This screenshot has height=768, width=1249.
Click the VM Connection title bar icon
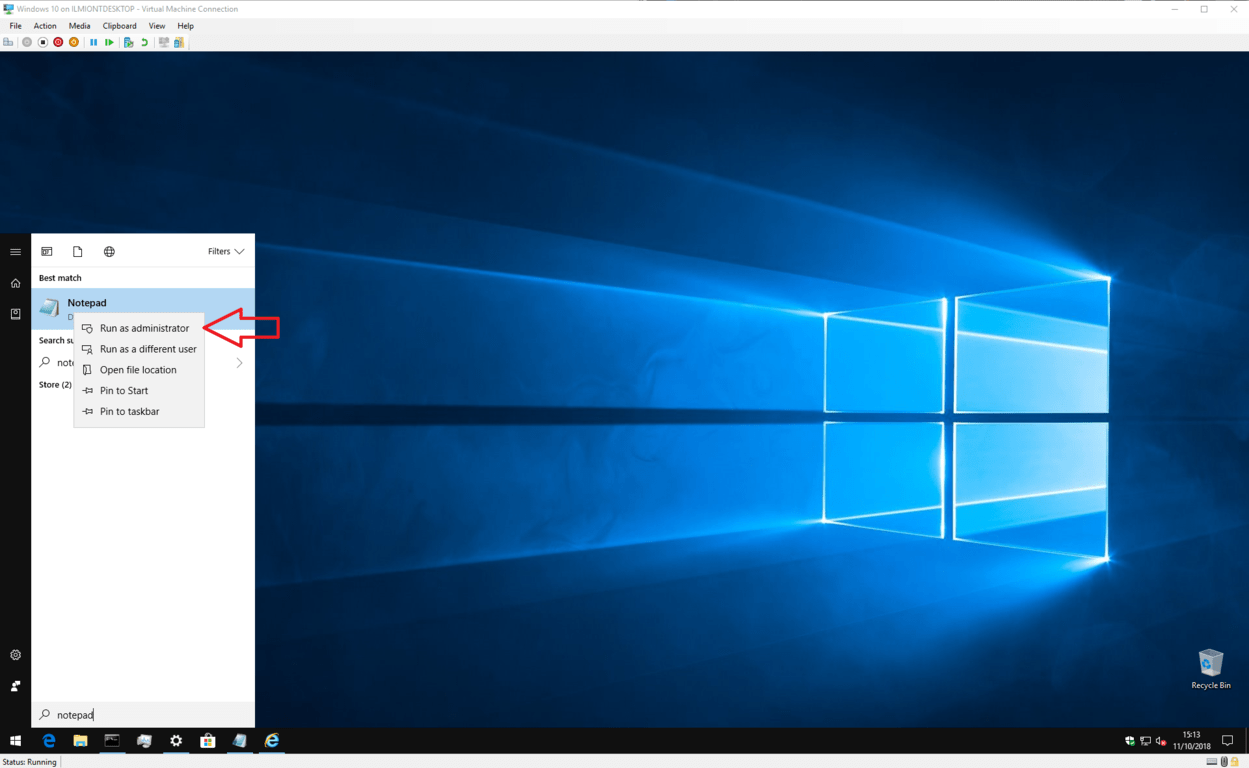tap(8, 9)
